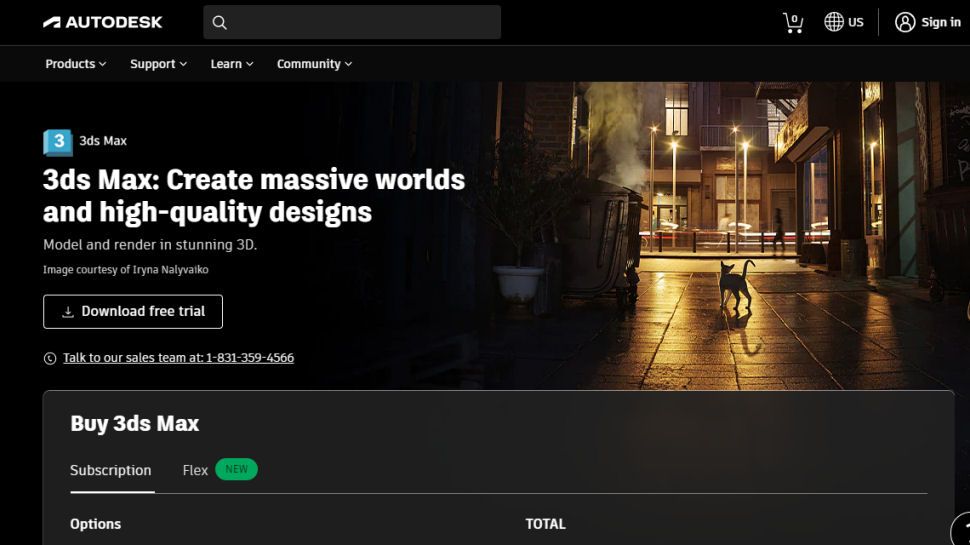Expand the Support menu
Screen dimensions: 970x545
click(x=158, y=64)
